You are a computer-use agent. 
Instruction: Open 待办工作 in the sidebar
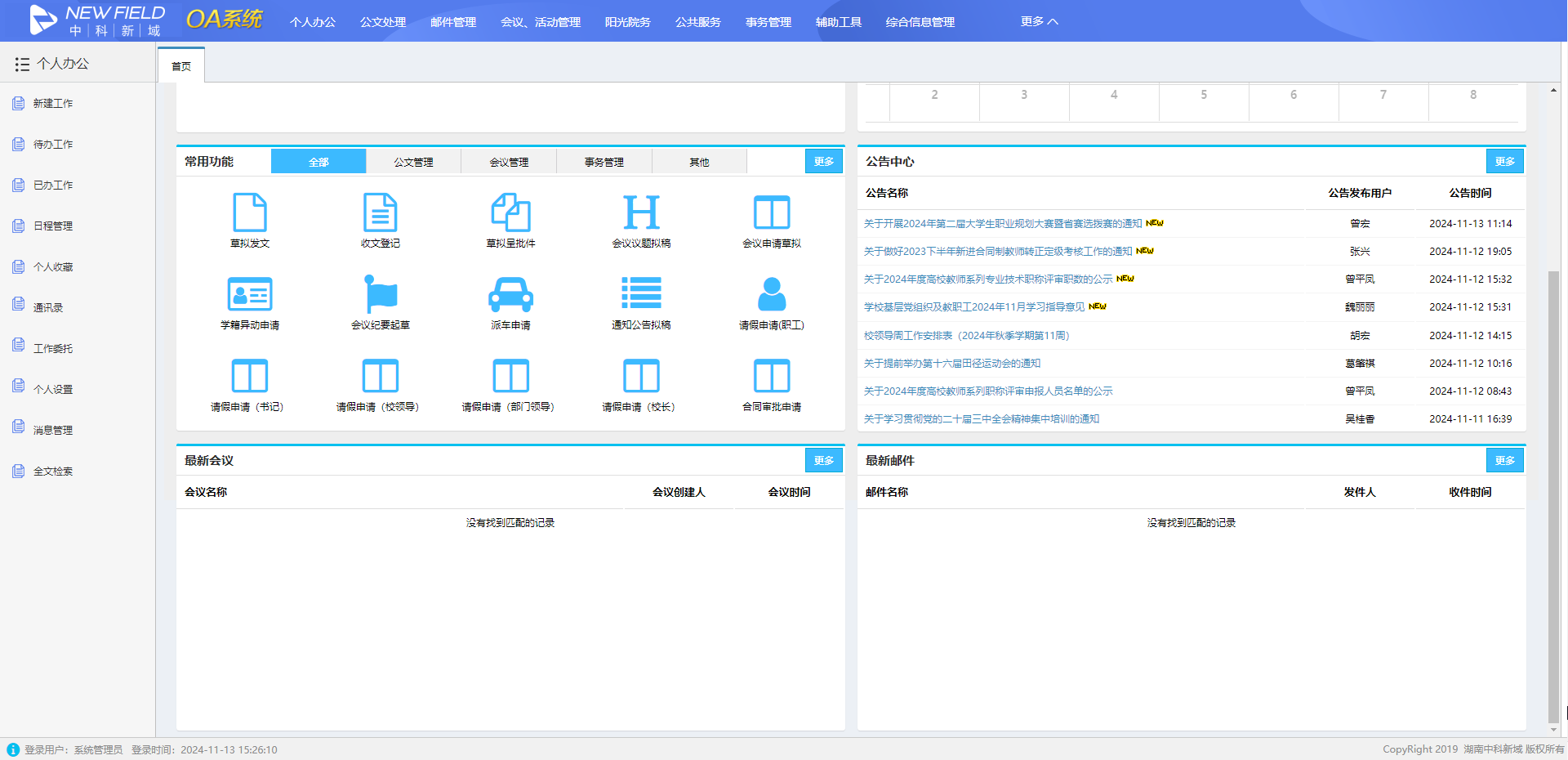(53, 145)
